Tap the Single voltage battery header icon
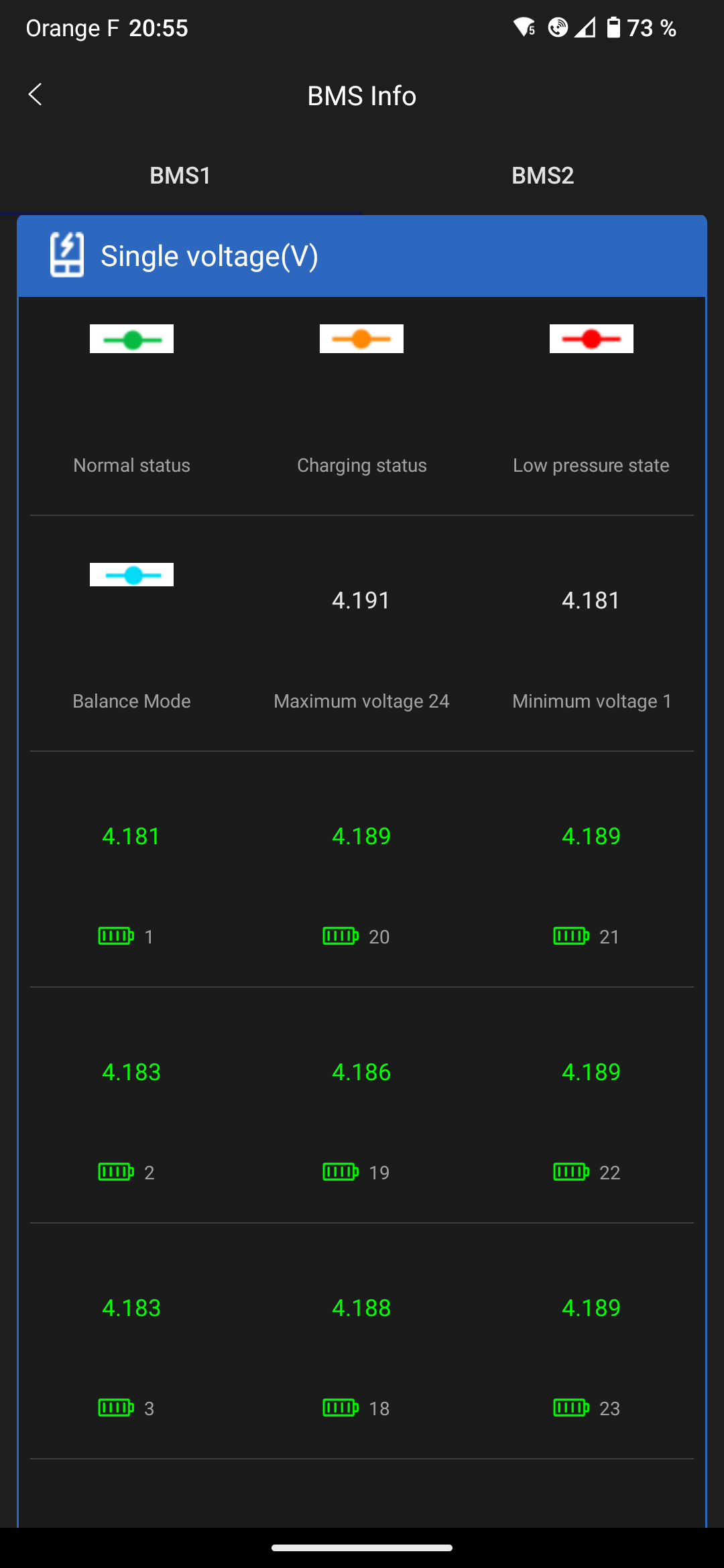Image resolution: width=724 pixels, height=1568 pixels. click(x=67, y=255)
